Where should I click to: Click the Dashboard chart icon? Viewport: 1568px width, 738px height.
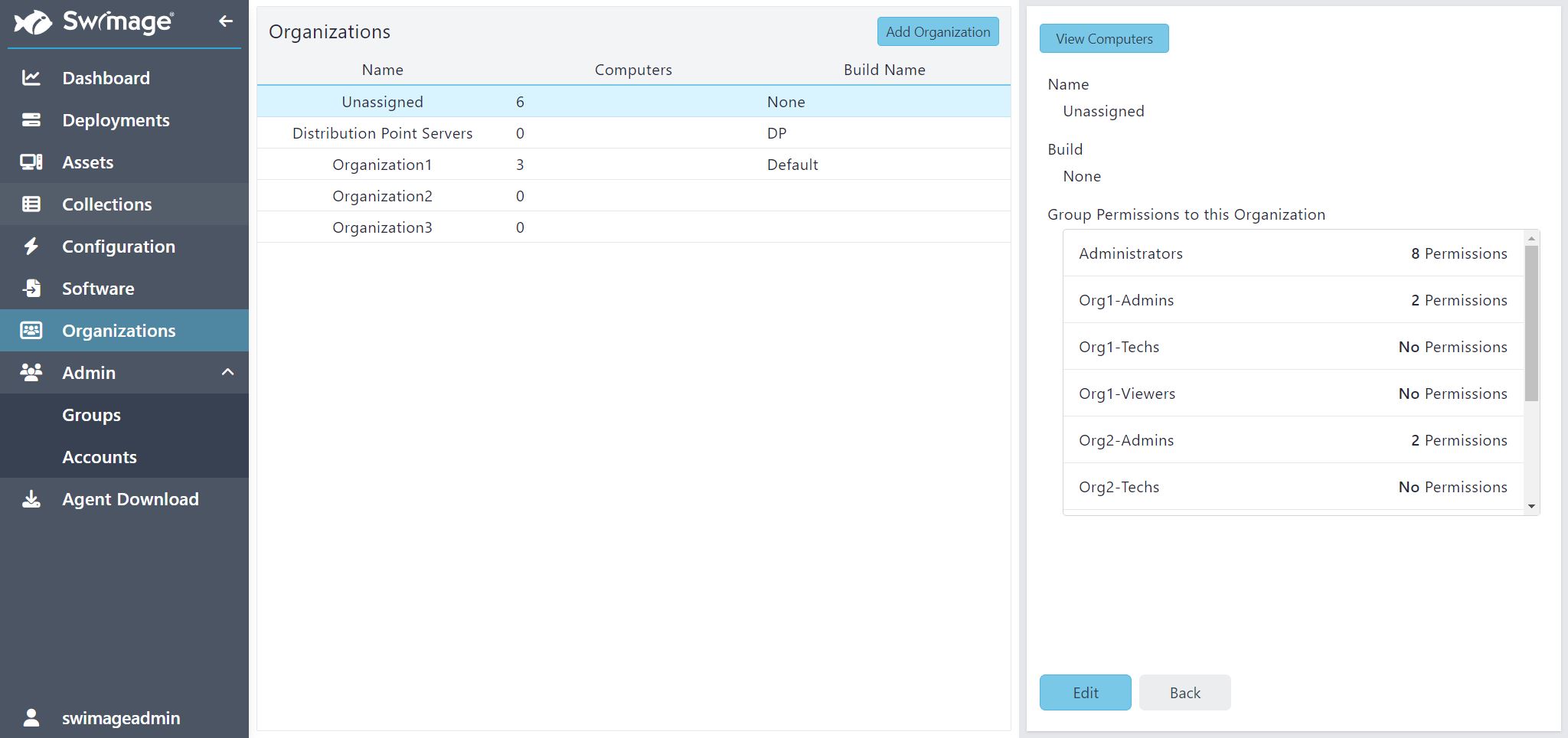point(31,77)
